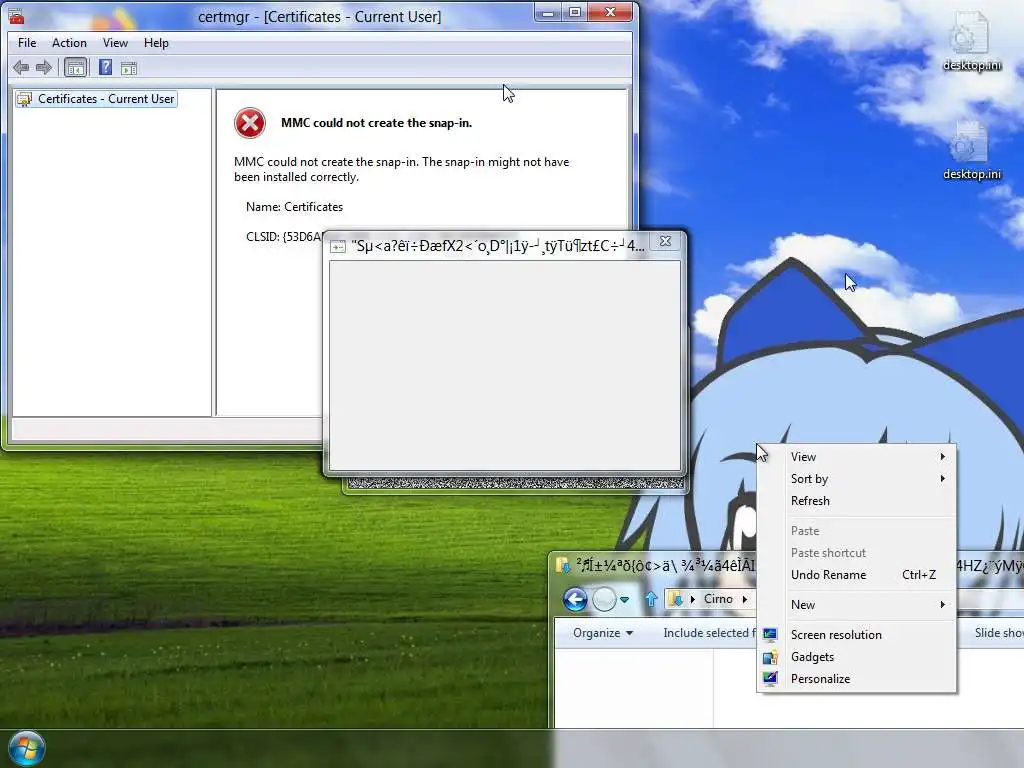The width and height of the screenshot is (1024, 768).
Task: Choose Undo Rename in context menu
Action: (x=857, y=575)
